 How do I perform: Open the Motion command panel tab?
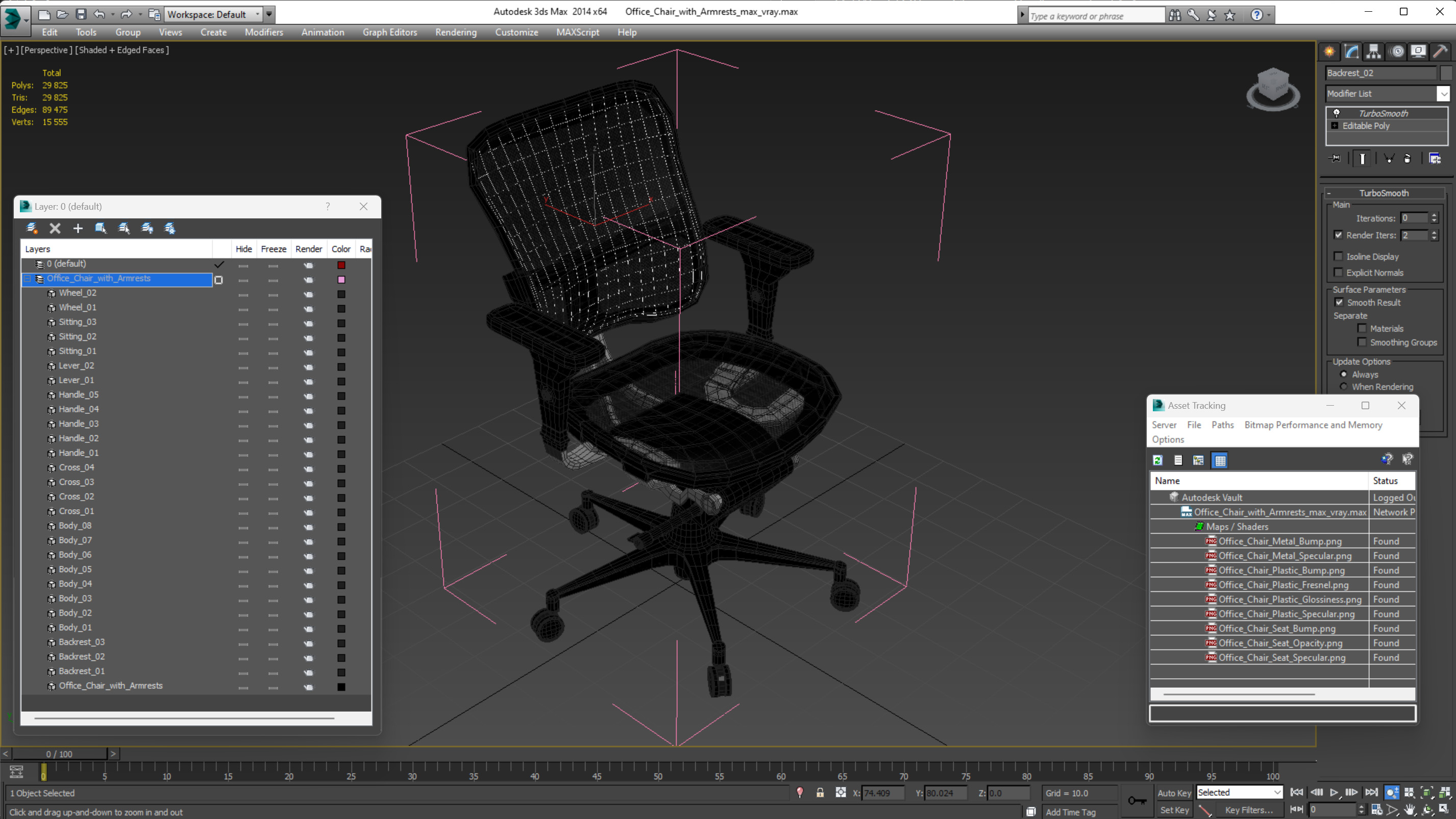[x=1397, y=52]
